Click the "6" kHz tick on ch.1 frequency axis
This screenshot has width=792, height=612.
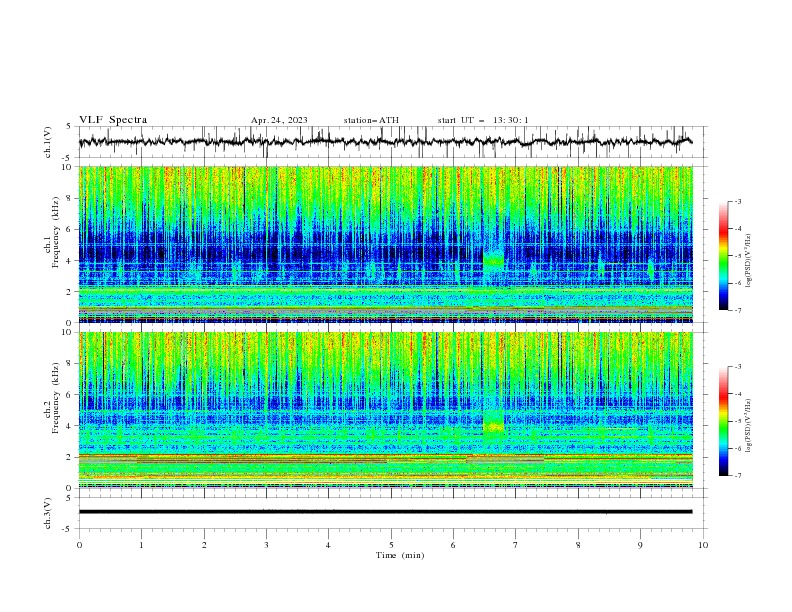[71, 229]
